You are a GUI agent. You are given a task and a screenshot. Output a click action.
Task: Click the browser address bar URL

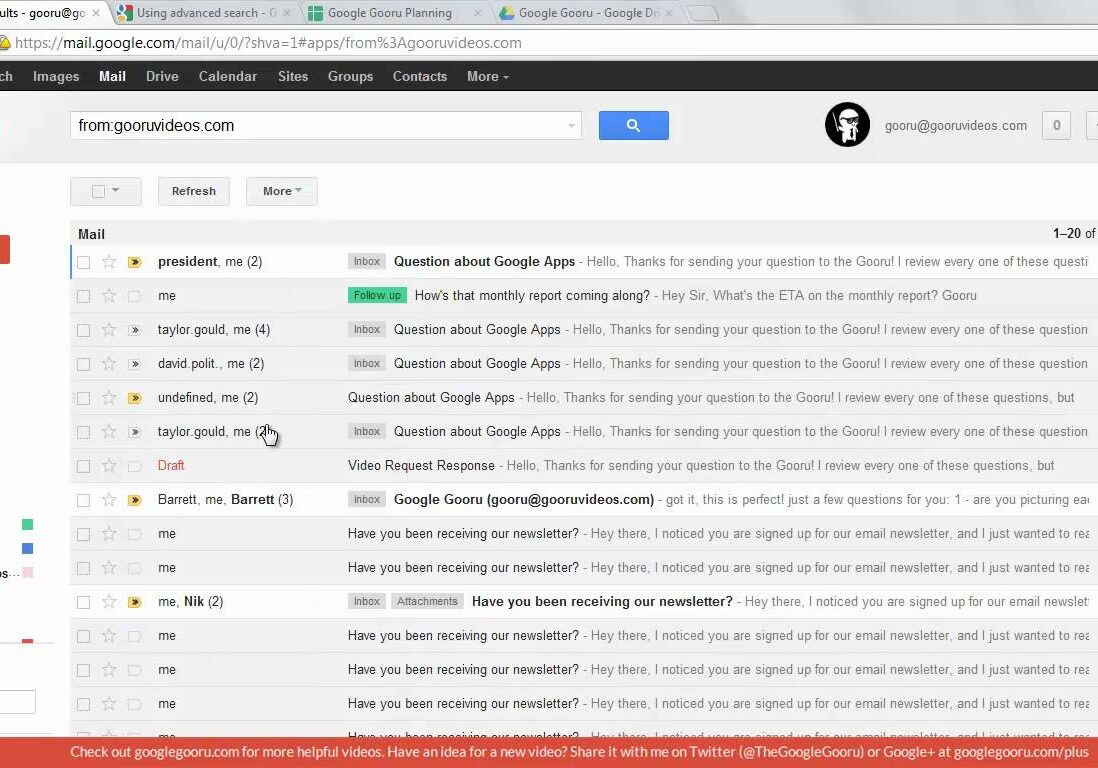[268, 43]
